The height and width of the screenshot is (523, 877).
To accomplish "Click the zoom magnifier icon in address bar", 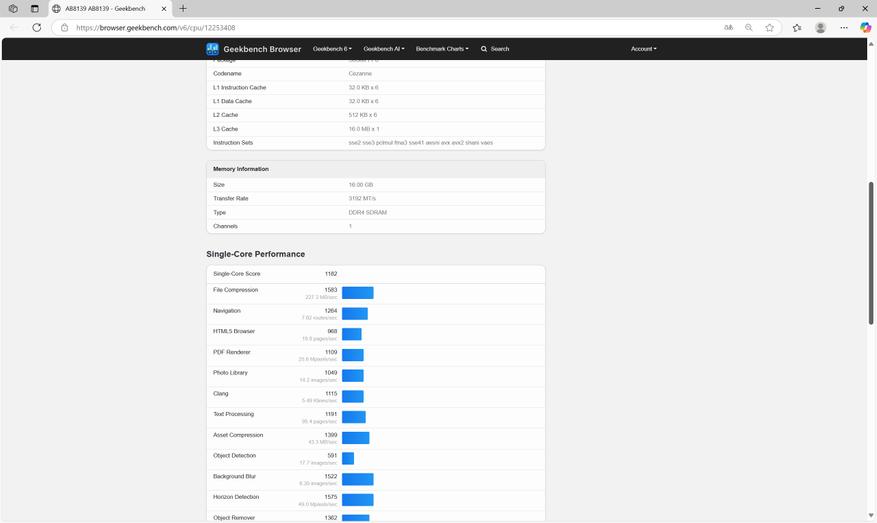I will pyautogui.click(x=748, y=27).
